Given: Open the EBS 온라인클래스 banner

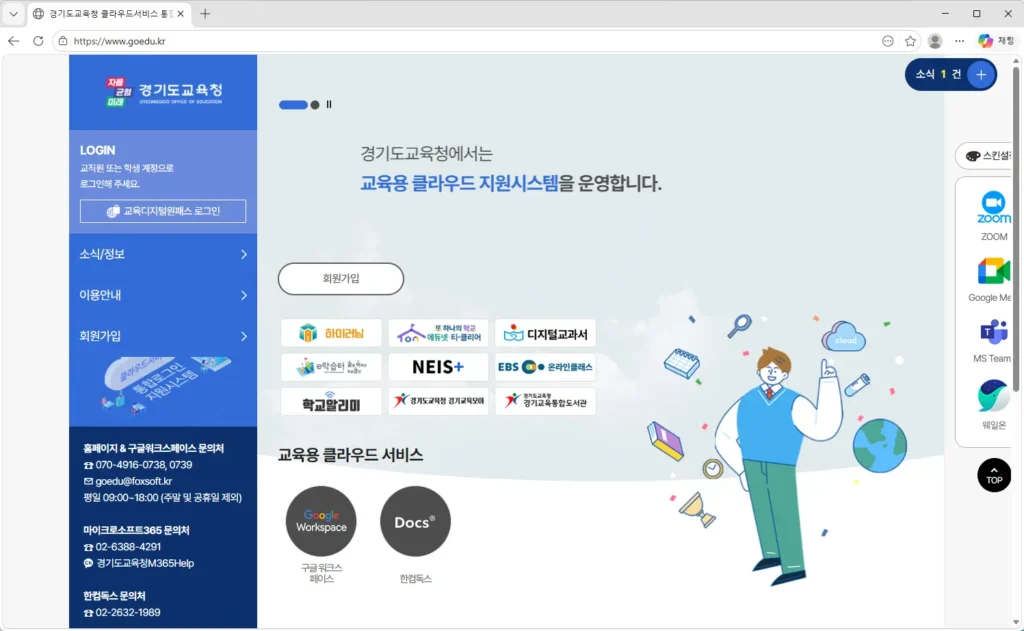Looking at the screenshot, I should point(545,367).
